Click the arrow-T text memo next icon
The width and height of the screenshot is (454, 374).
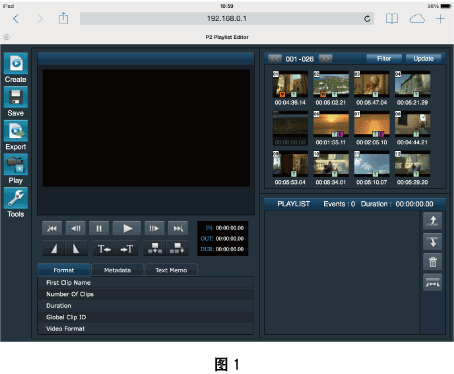(x=127, y=248)
